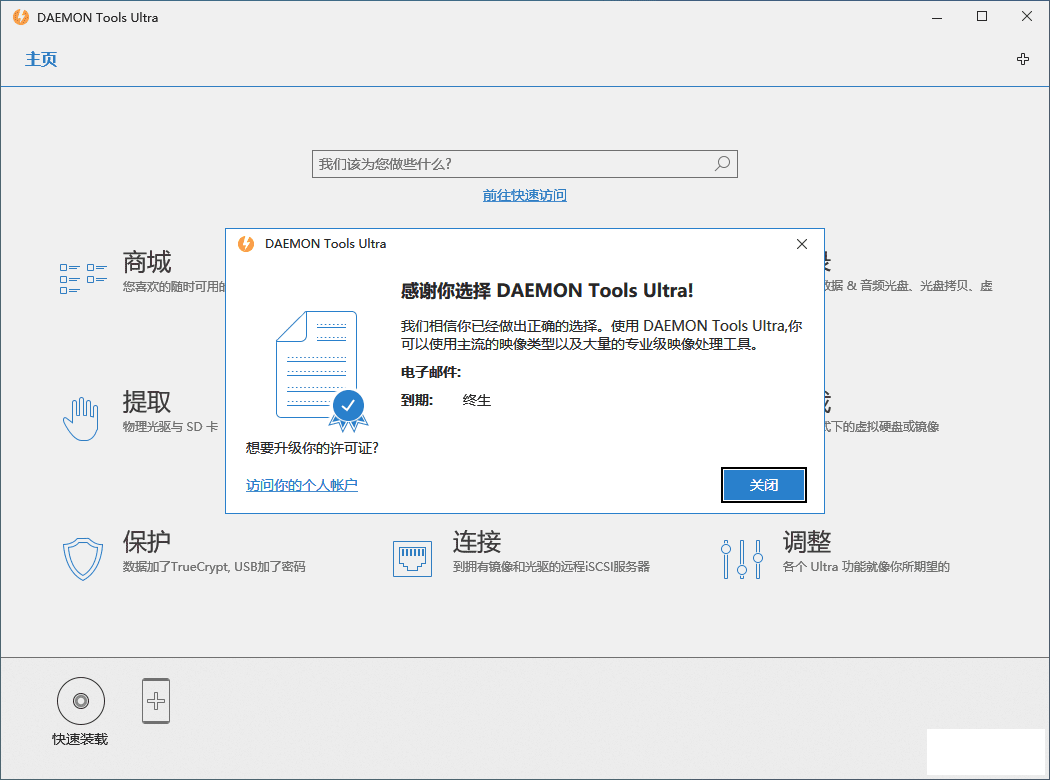Click the 物理光驱与 SD 卡 description
This screenshot has height=780, width=1050.
170,426
